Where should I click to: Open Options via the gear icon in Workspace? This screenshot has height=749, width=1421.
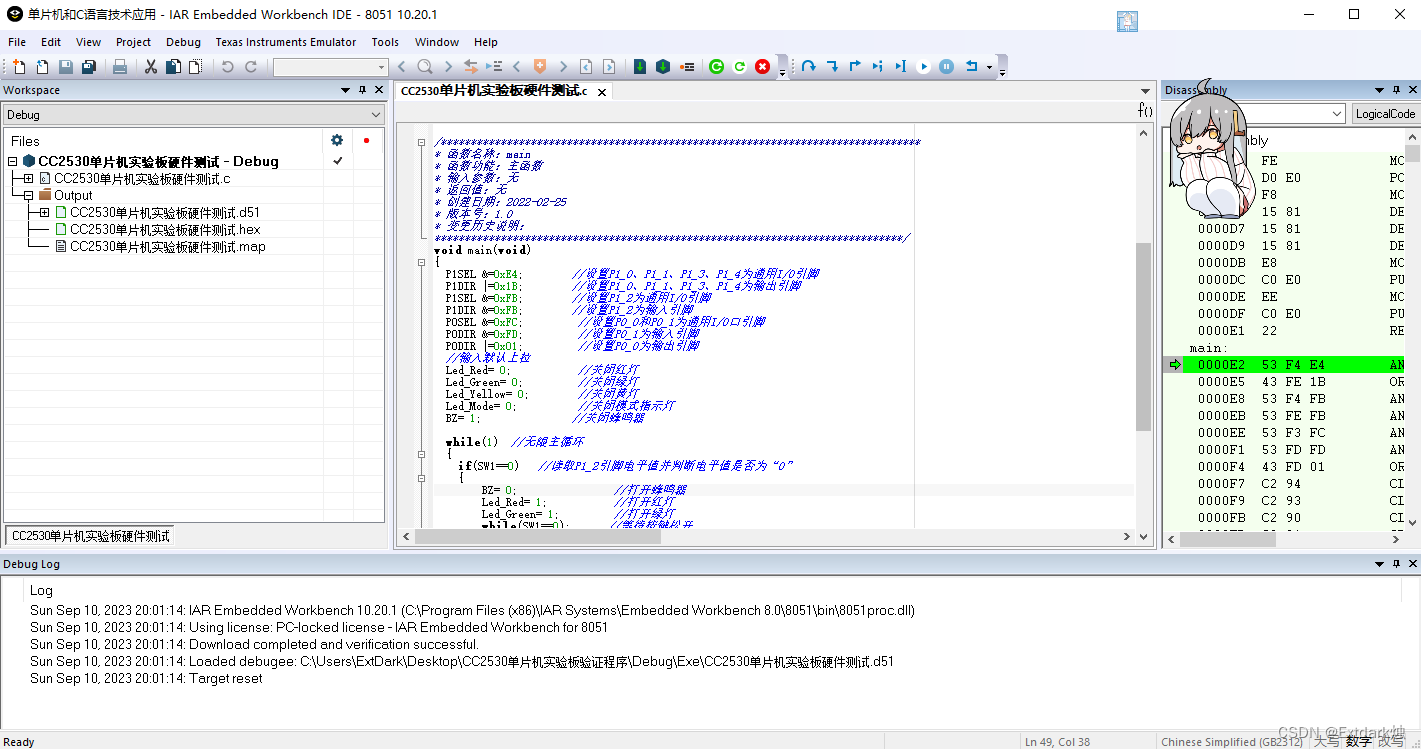[337, 140]
